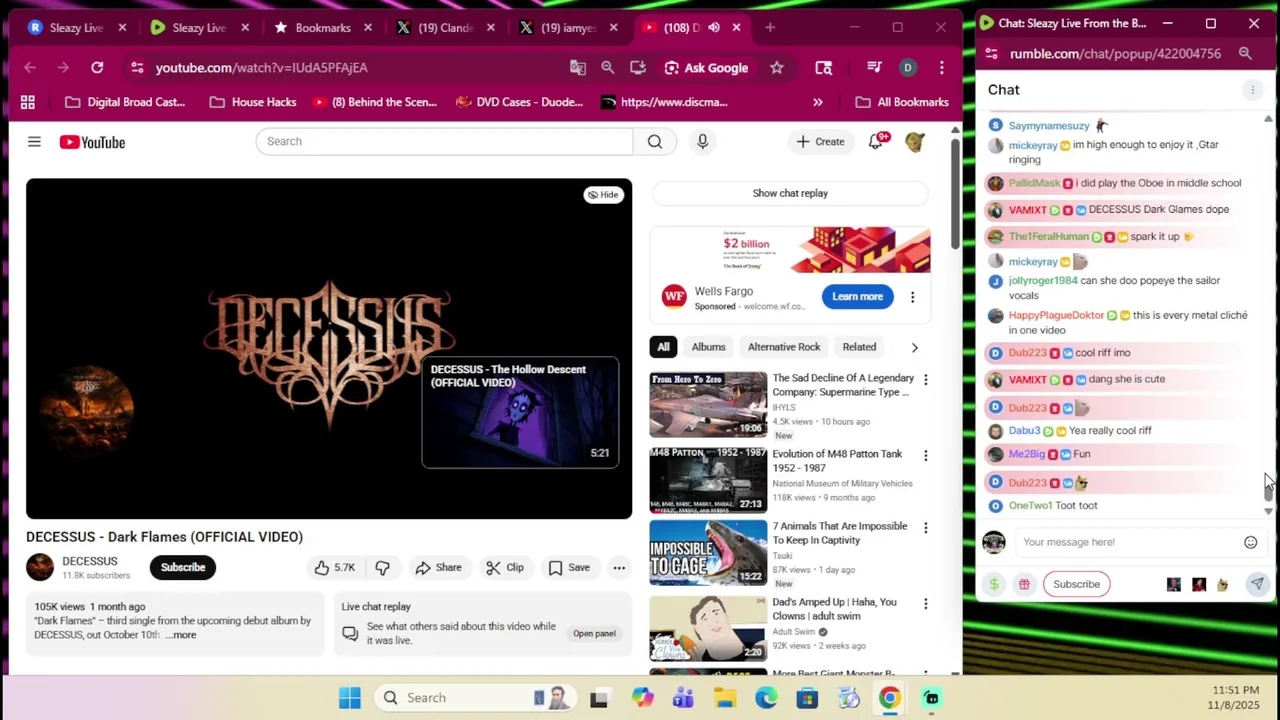
Task: Send chat message with paper plane icon
Action: (x=1257, y=584)
